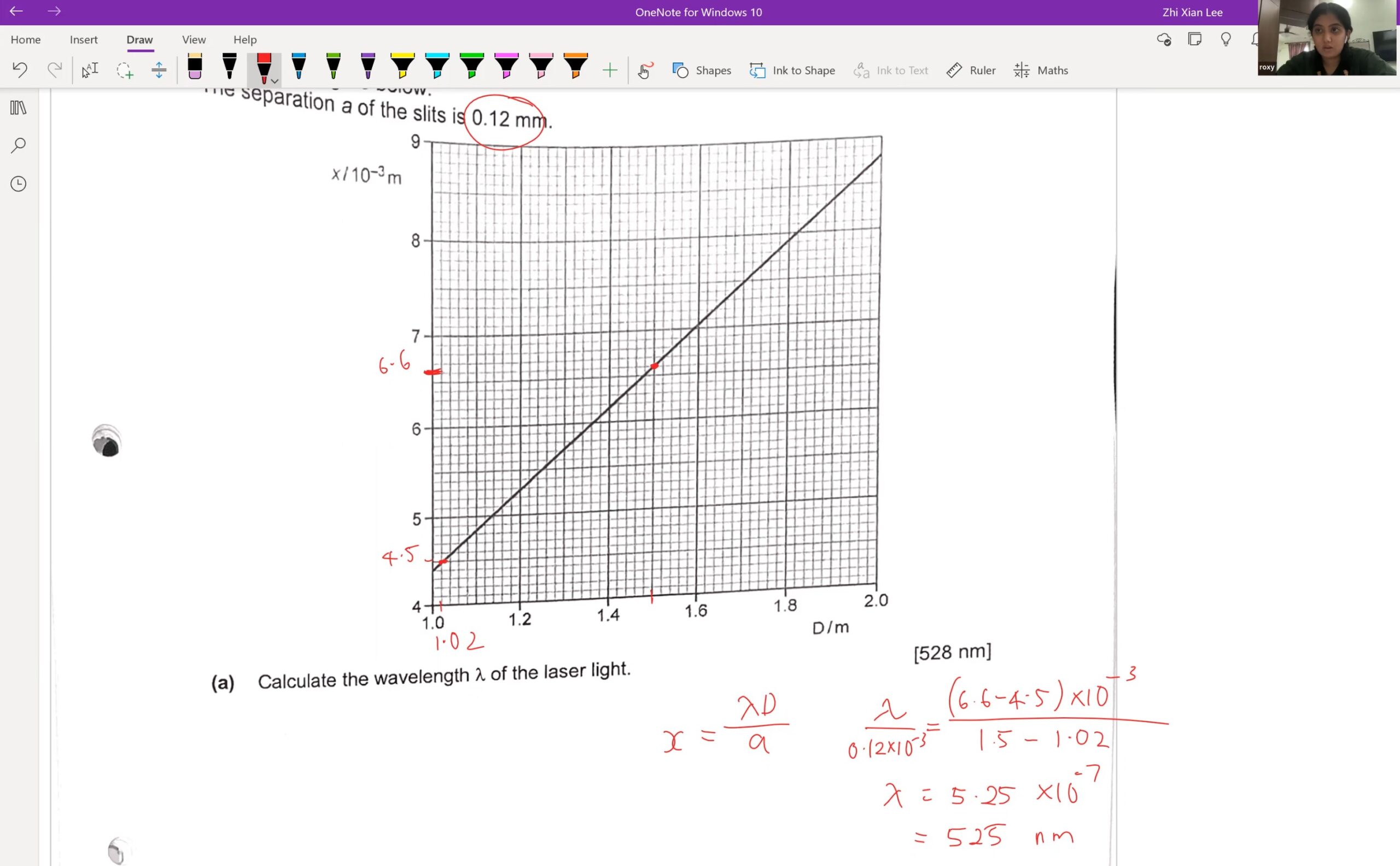Open the Ruler tool
The height and width of the screenshot is (866, 1400).
(971, 71)
